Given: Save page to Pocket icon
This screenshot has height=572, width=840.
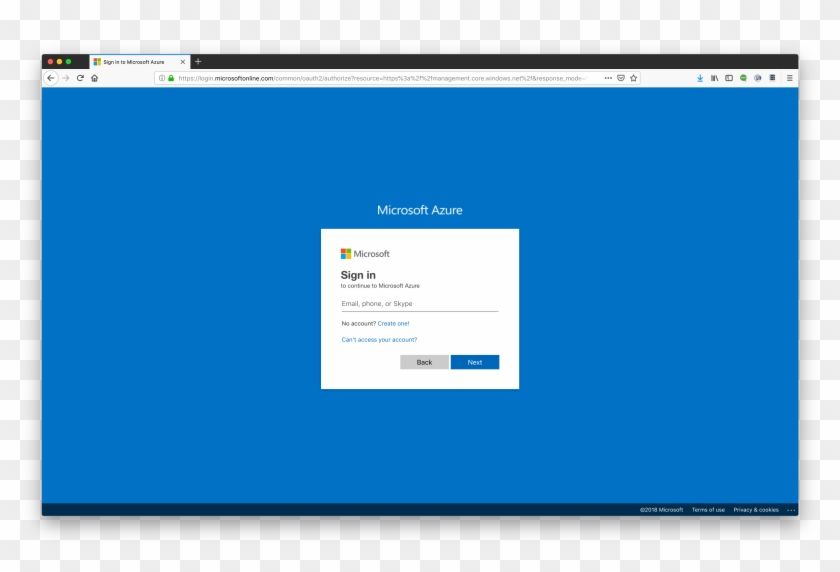Looking at the screenshot, I should pyautogui.click(x=621, y=78).
